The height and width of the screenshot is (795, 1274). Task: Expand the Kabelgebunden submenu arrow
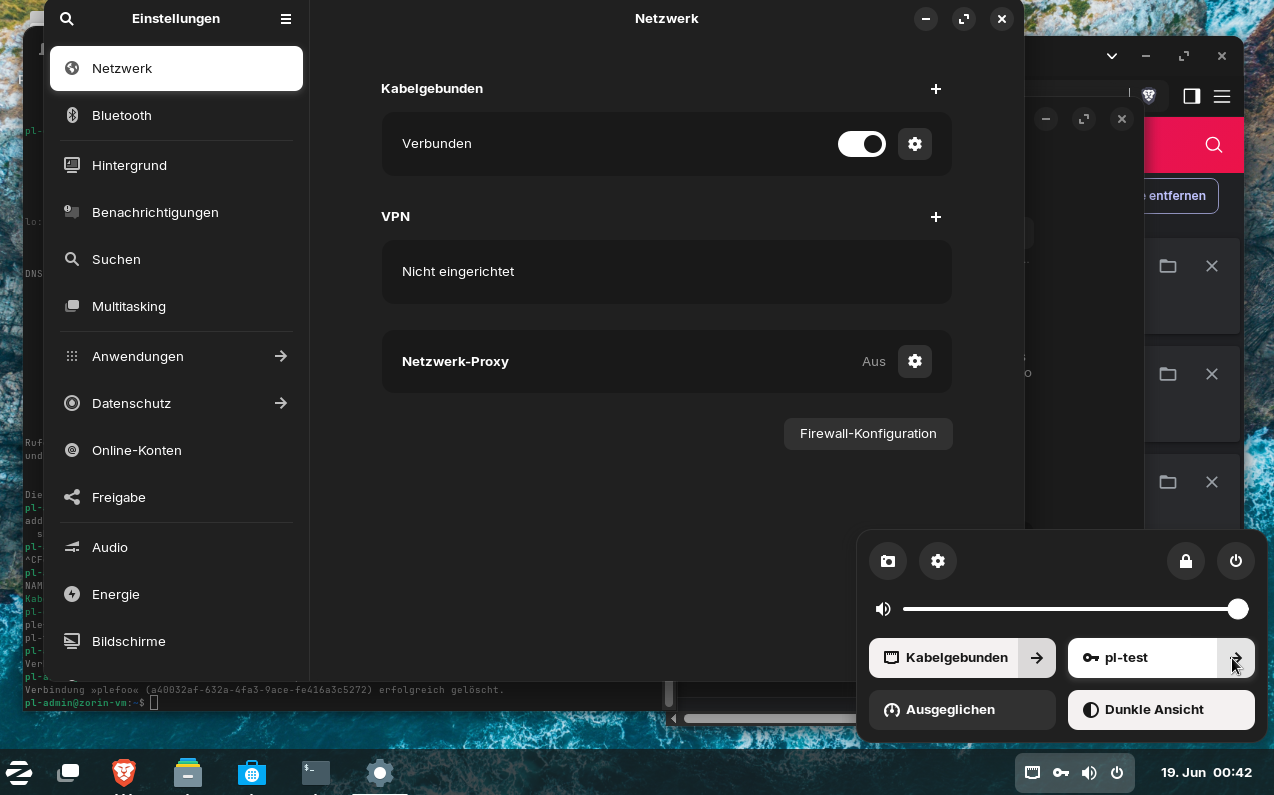click(1037, 658)
